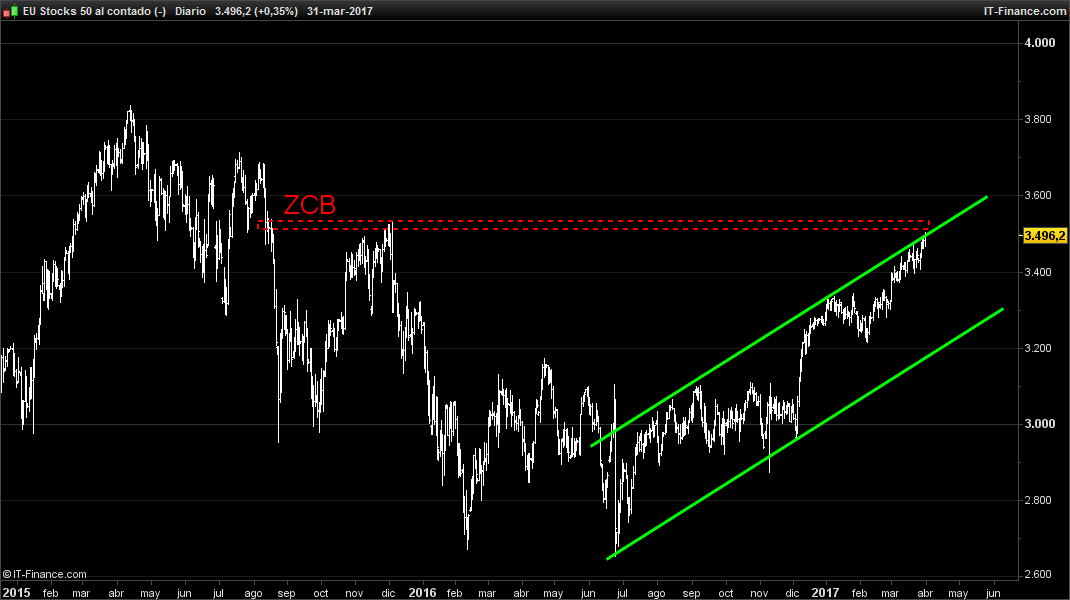Open the Diario timeframe label

click(190, 12)
